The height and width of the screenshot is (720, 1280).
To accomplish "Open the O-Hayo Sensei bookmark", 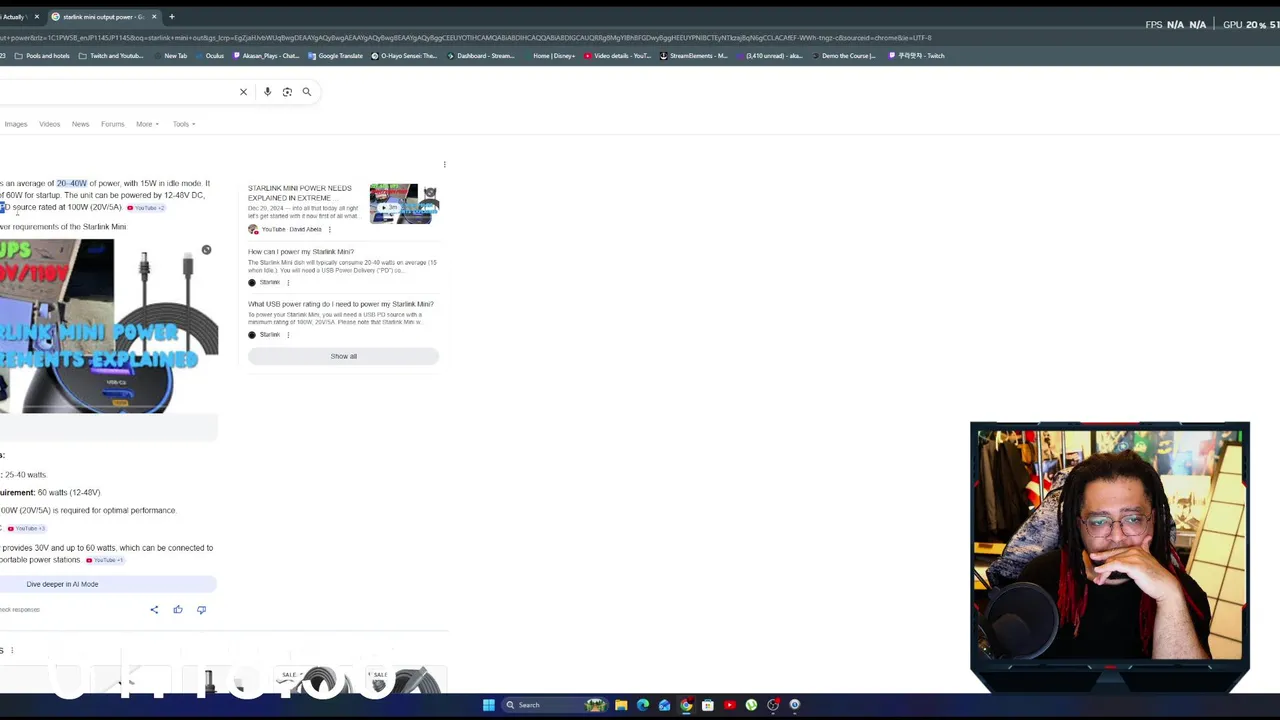I will (404, 56).
